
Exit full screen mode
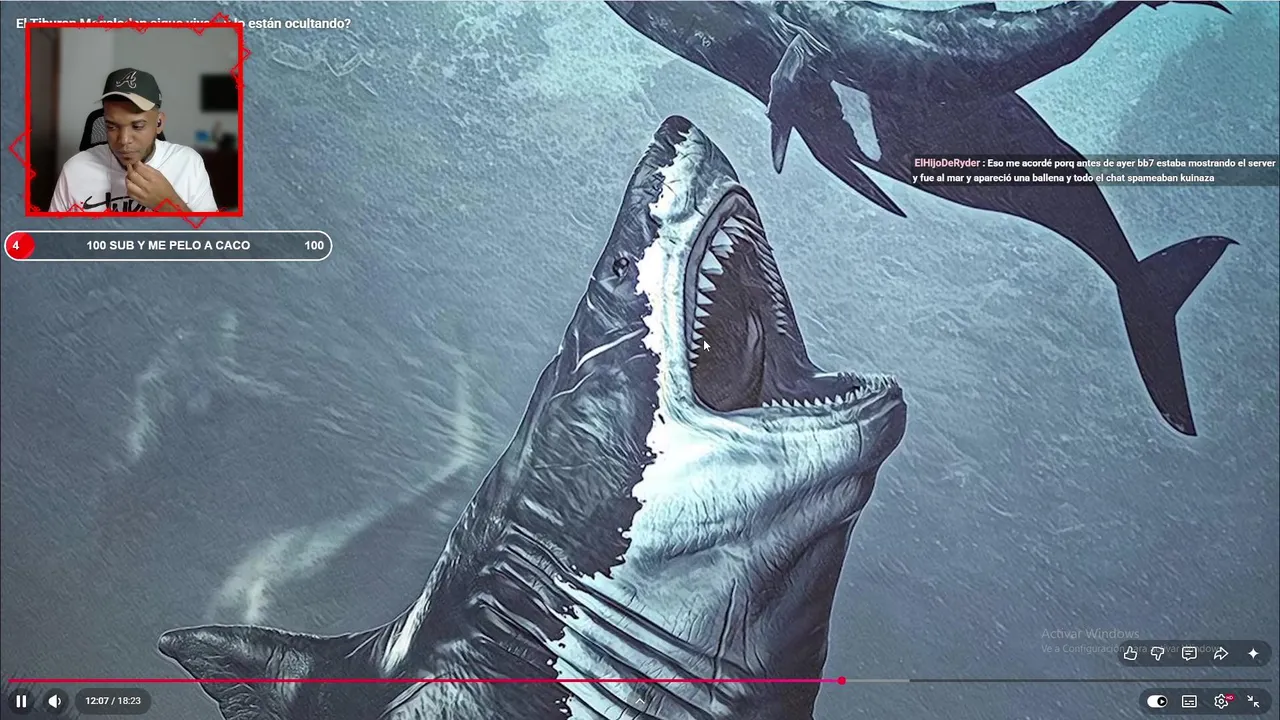coord(1253,701)
